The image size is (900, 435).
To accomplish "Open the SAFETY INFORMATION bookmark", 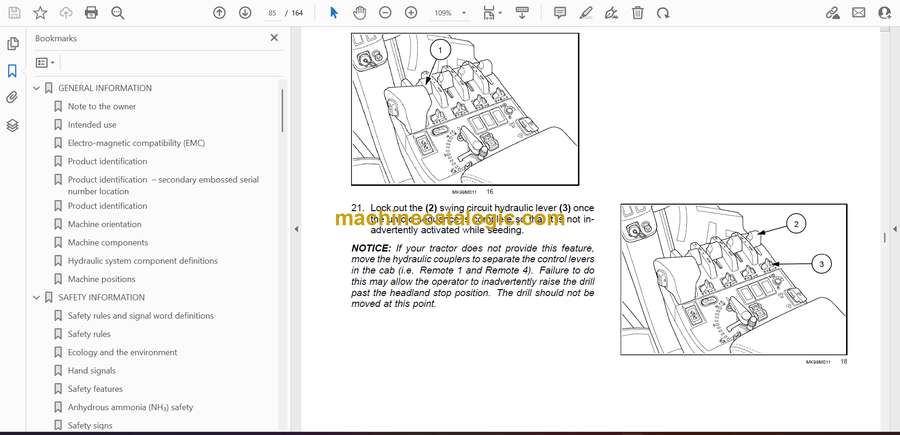I will click(x=102, y=297).
